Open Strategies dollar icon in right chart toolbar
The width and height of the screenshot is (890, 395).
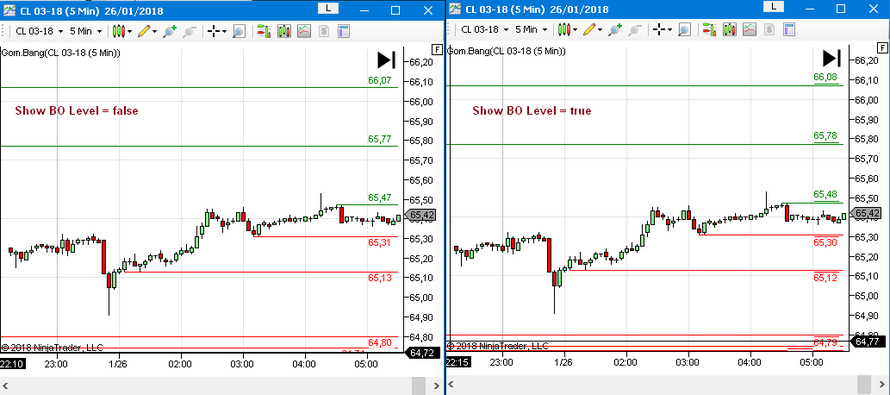coord(769,30)
